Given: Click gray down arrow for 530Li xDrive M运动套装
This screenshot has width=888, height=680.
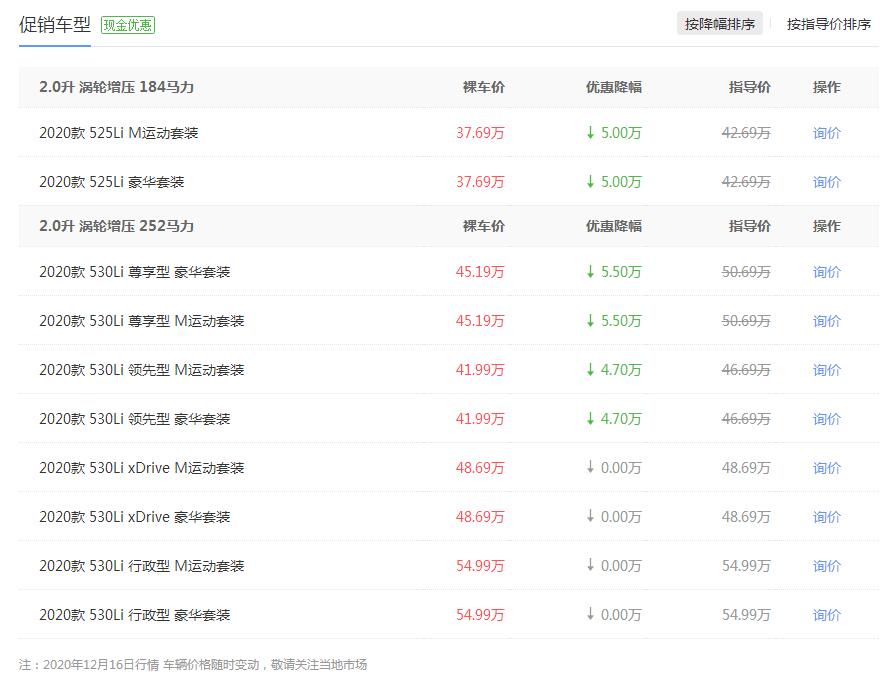Looking at the screenshot, I should [590, 467].
